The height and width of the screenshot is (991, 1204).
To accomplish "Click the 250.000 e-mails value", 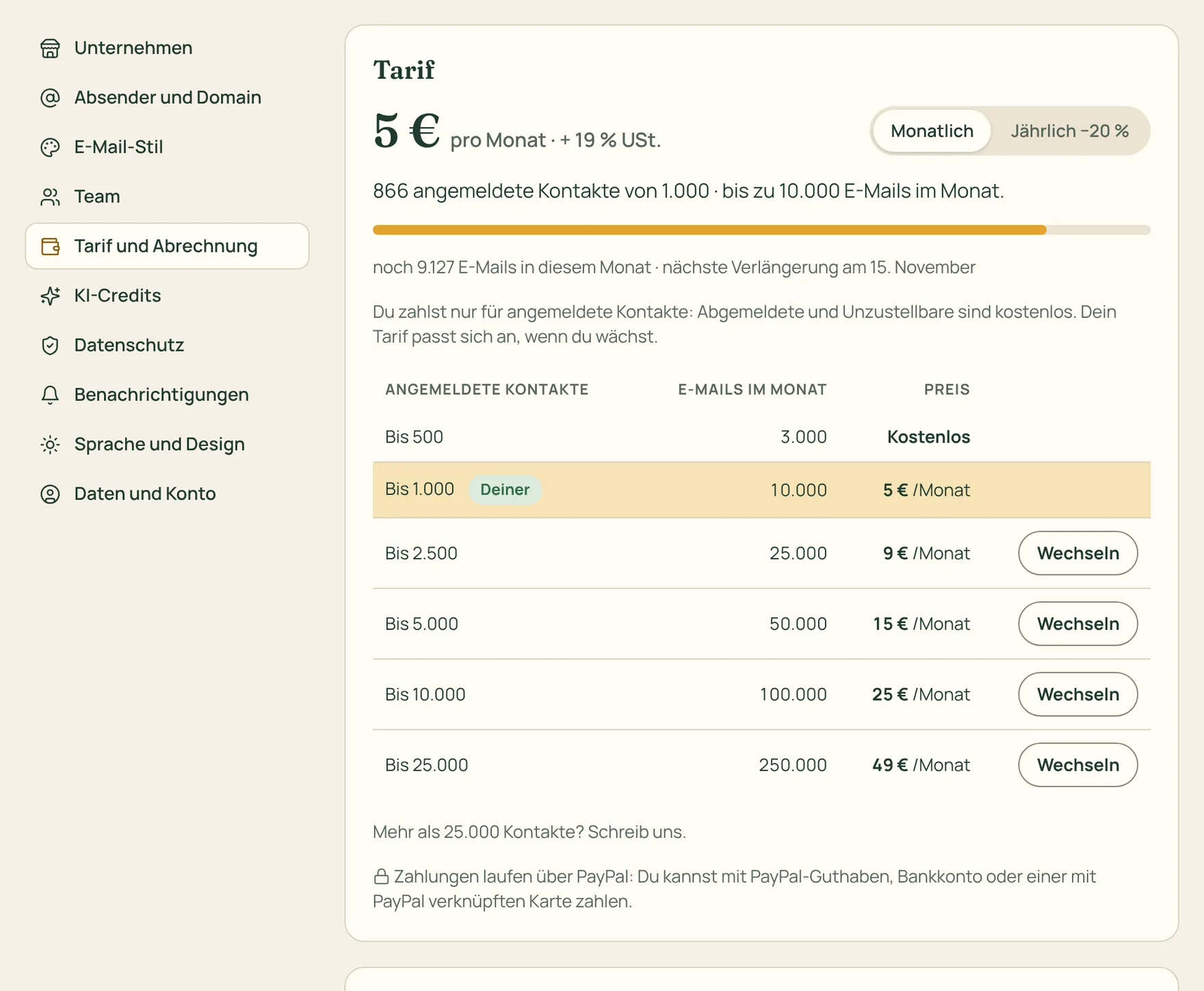I will (x=792, y=765).
